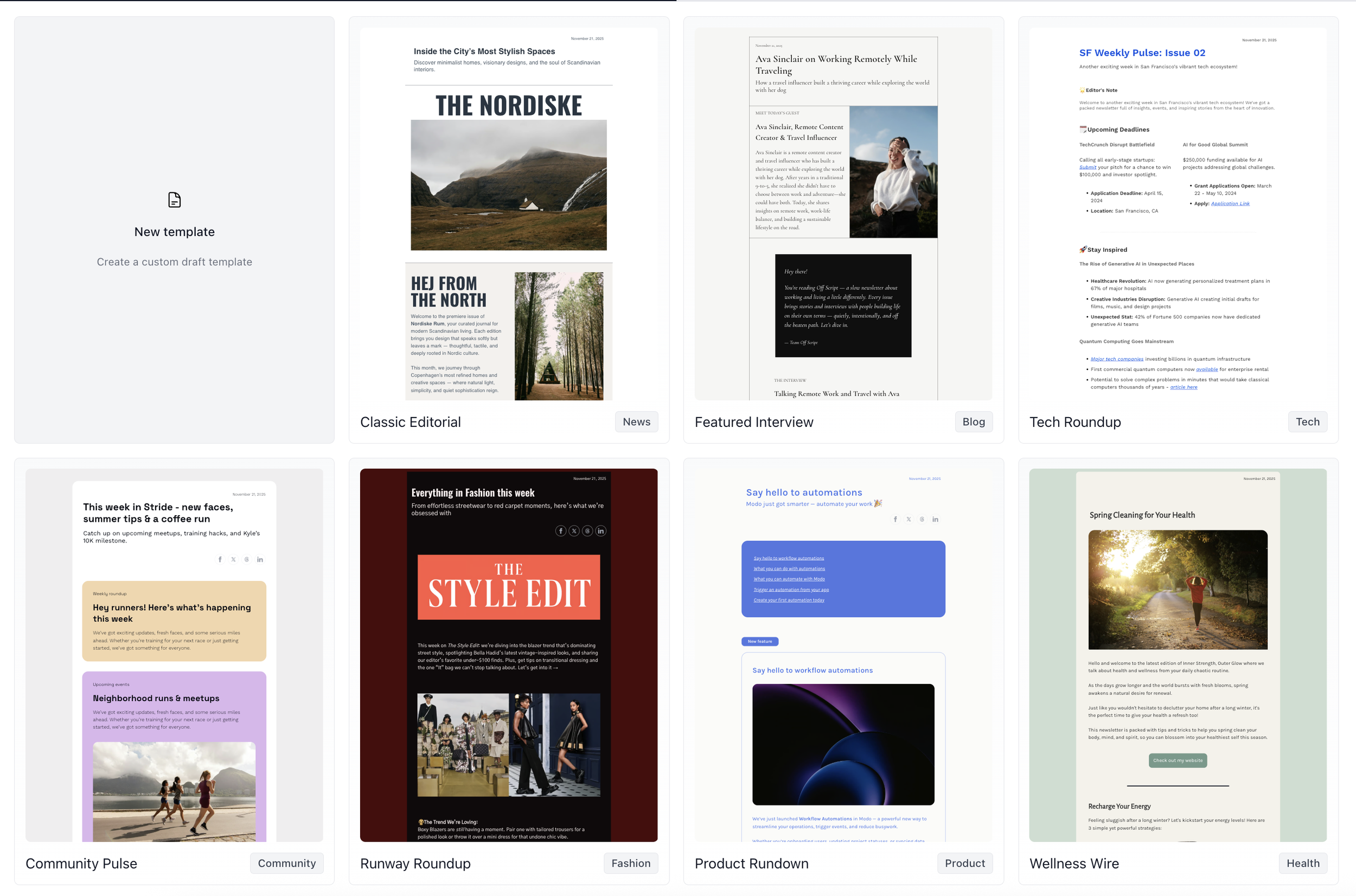Open the Featured Interview template preview
Viewport: 1356px width, 896px height.
pos(843,214)
